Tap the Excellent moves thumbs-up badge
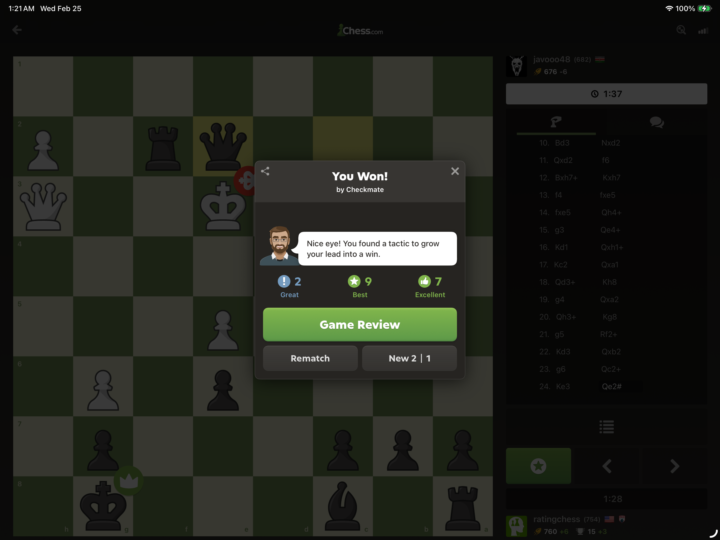Viewport: 720px width, 540px height. tap(430, 287)
